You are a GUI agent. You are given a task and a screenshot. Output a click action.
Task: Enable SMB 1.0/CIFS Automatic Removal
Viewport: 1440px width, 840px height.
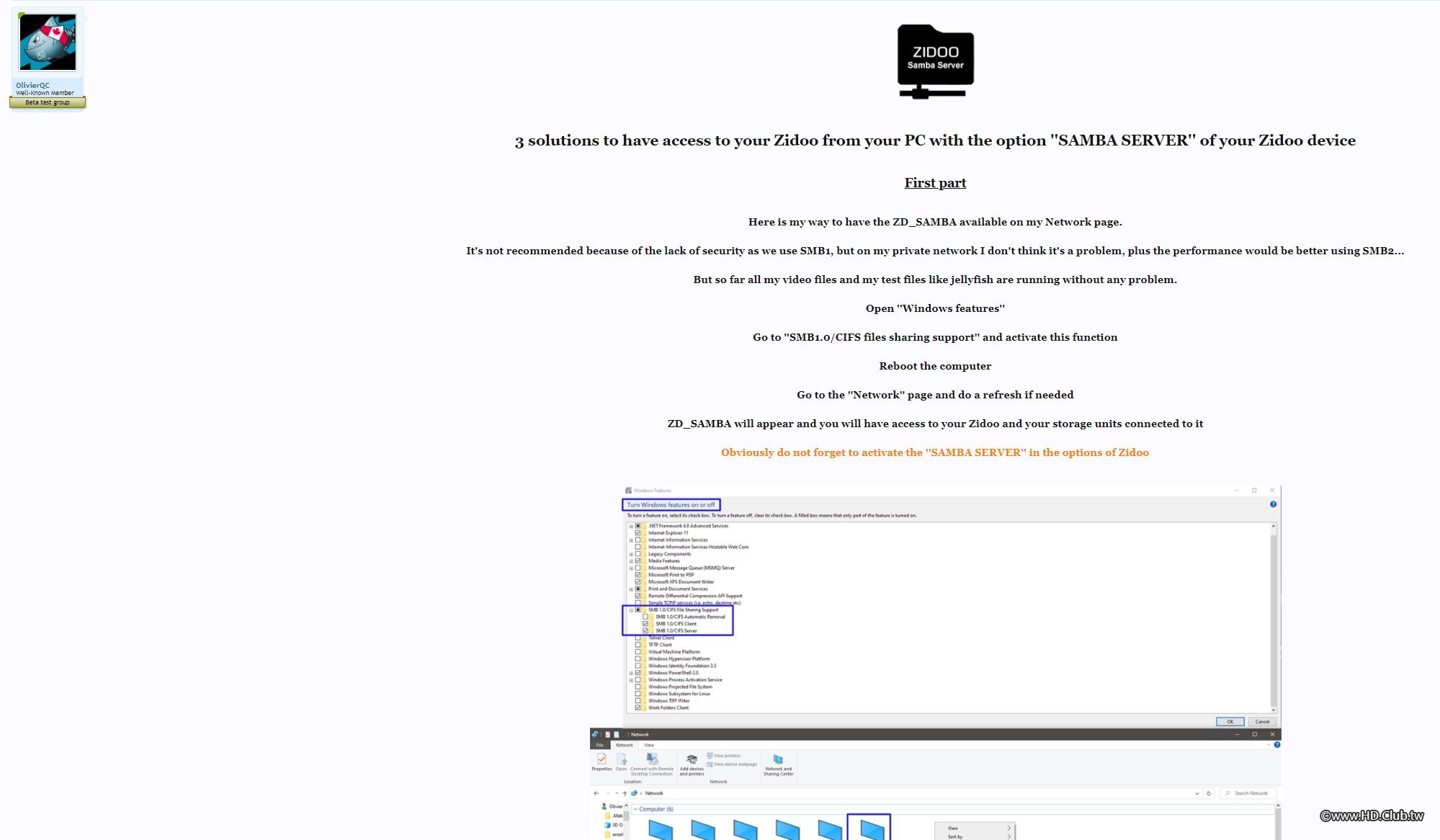tap(645, 617)
